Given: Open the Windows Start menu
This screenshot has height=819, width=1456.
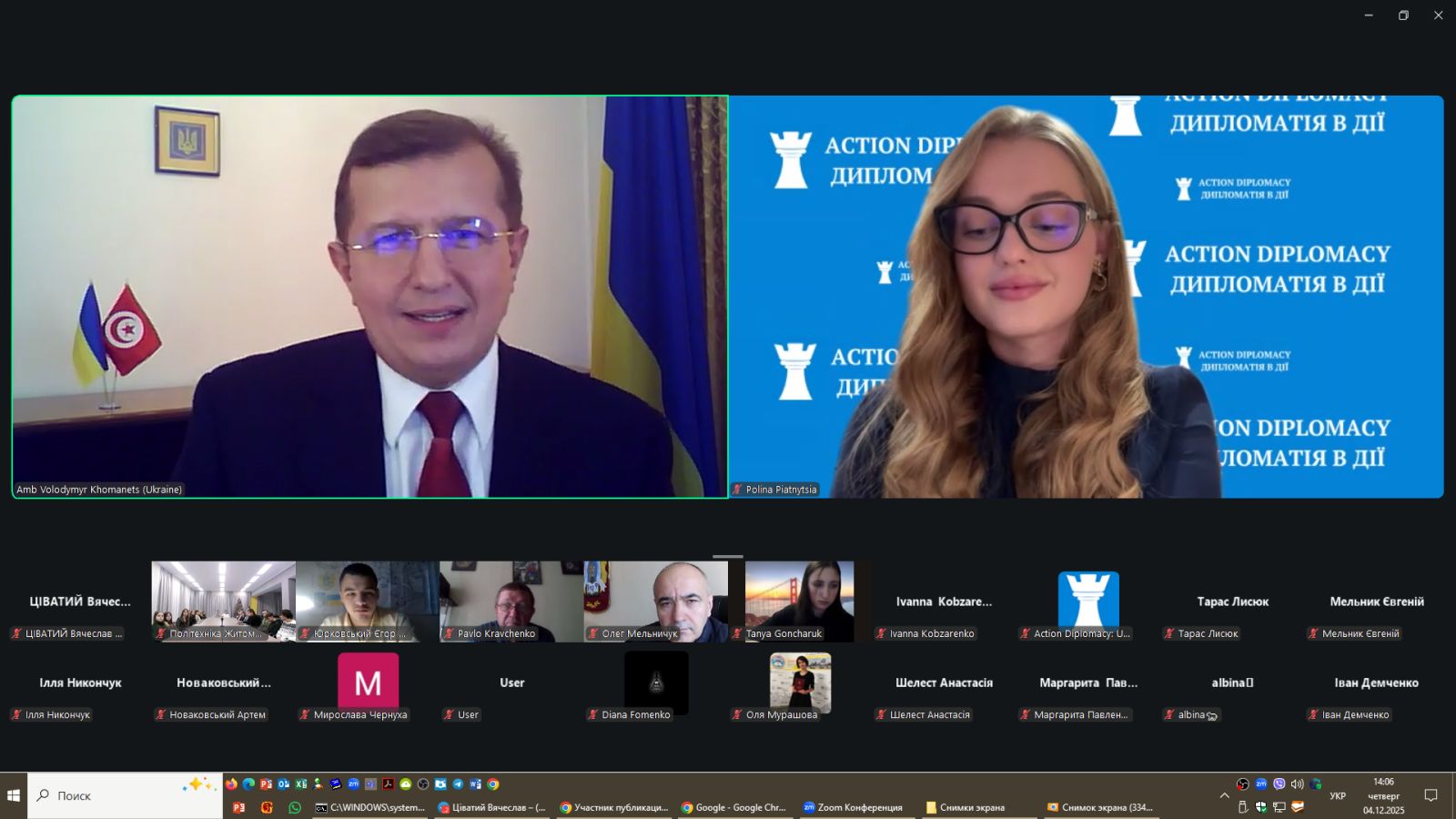Looking at the screenshot, I should tap(14, 795).
